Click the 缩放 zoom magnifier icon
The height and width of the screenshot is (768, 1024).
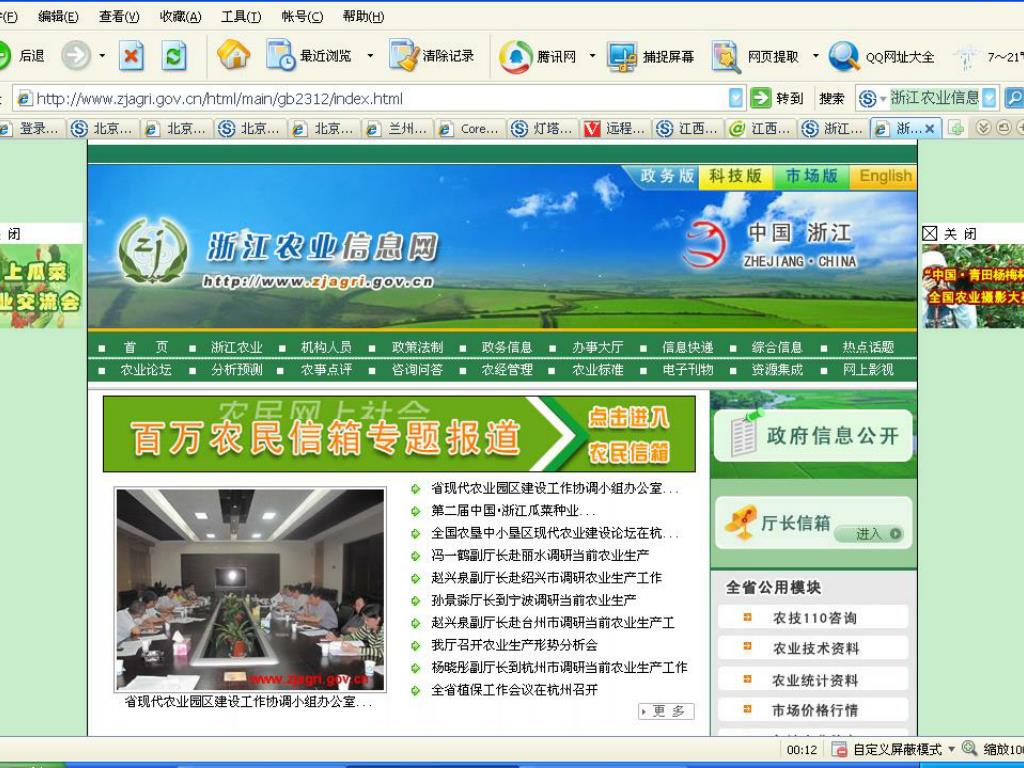(970, 748)
